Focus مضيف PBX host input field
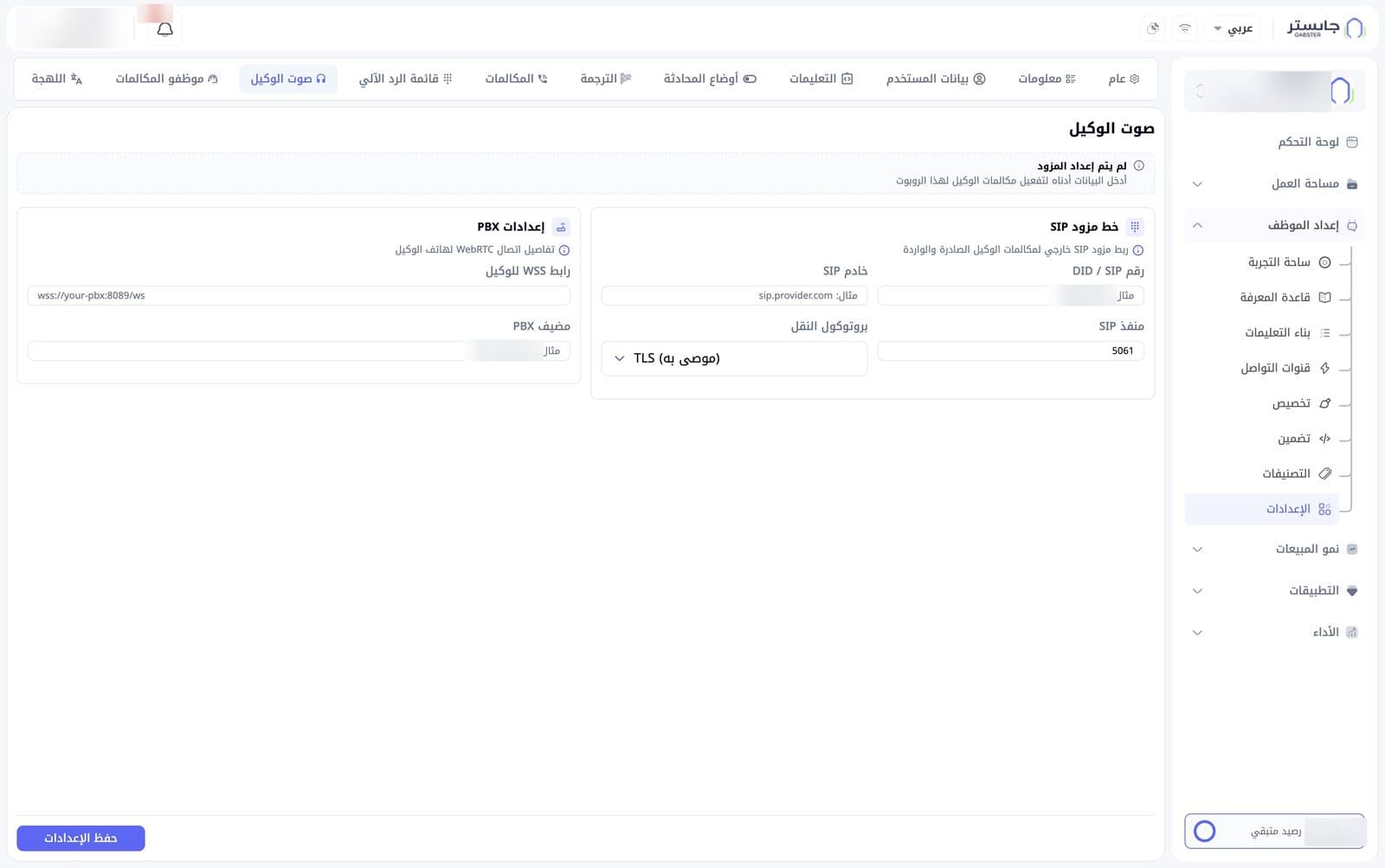The image size is (1385, 868). [x=299, y=351]
